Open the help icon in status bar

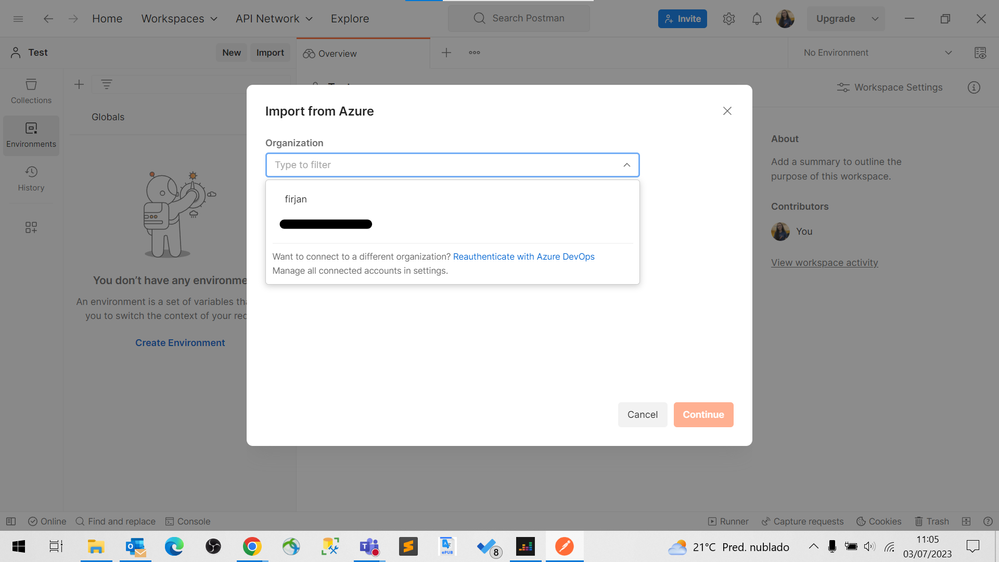(x=988, y=521)
